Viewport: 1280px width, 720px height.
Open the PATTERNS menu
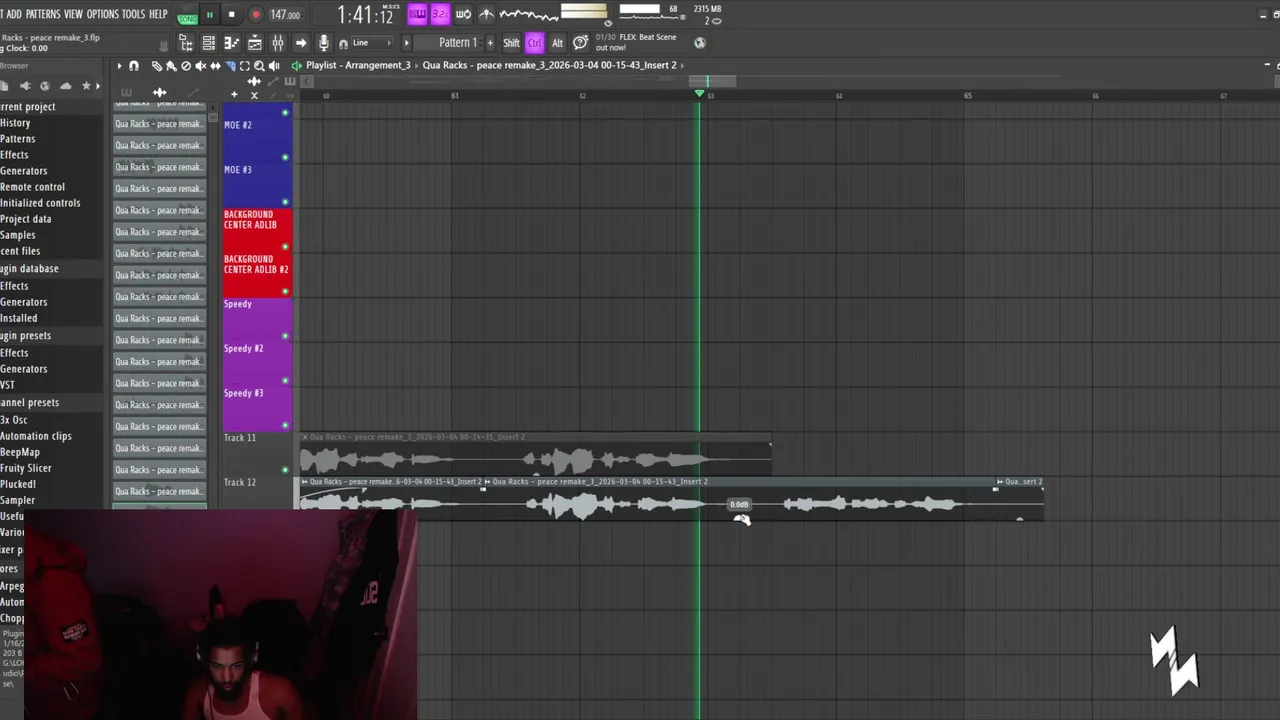[x=43, y=14]
